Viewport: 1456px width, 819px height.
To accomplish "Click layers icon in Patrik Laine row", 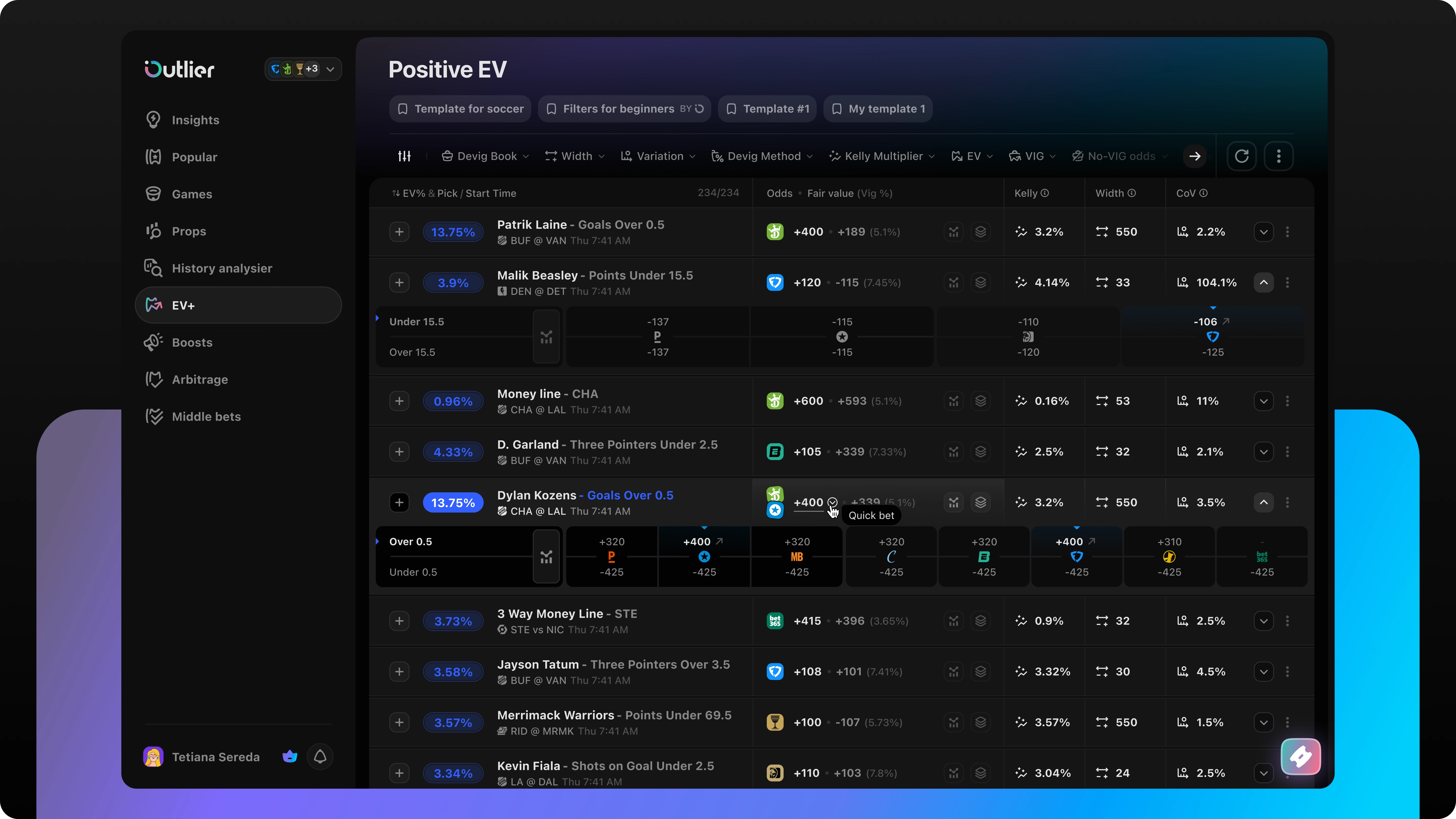I will pos(981,232).
